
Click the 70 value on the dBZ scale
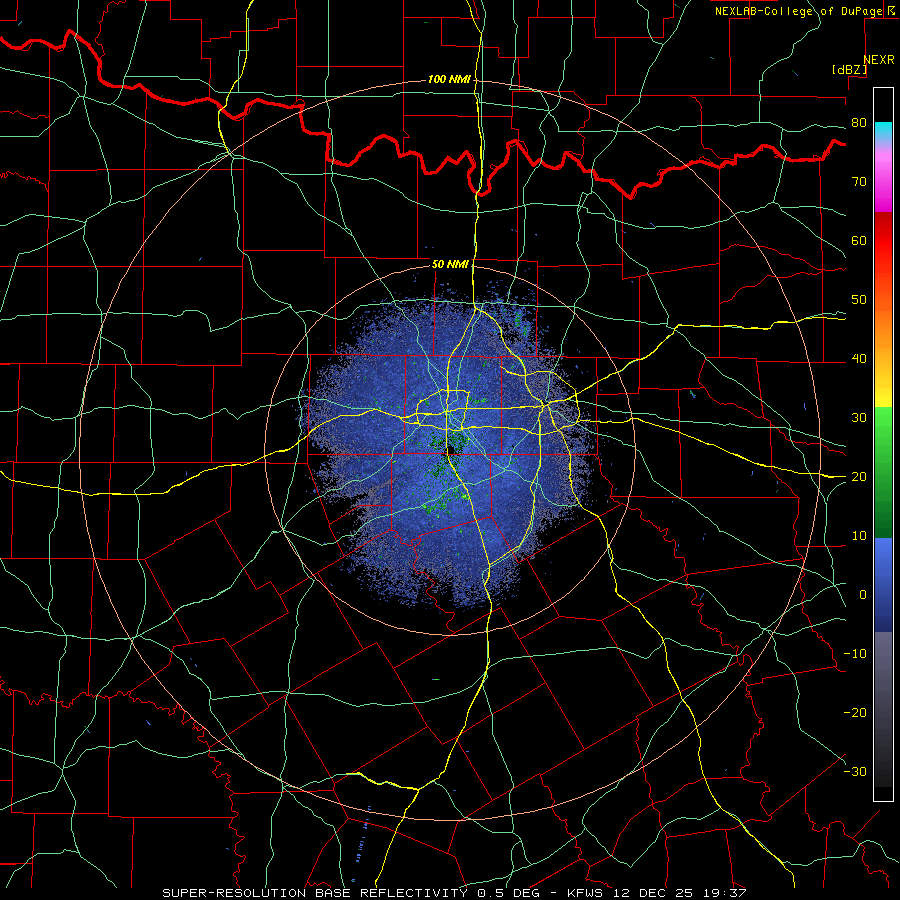tap(859, 181)
